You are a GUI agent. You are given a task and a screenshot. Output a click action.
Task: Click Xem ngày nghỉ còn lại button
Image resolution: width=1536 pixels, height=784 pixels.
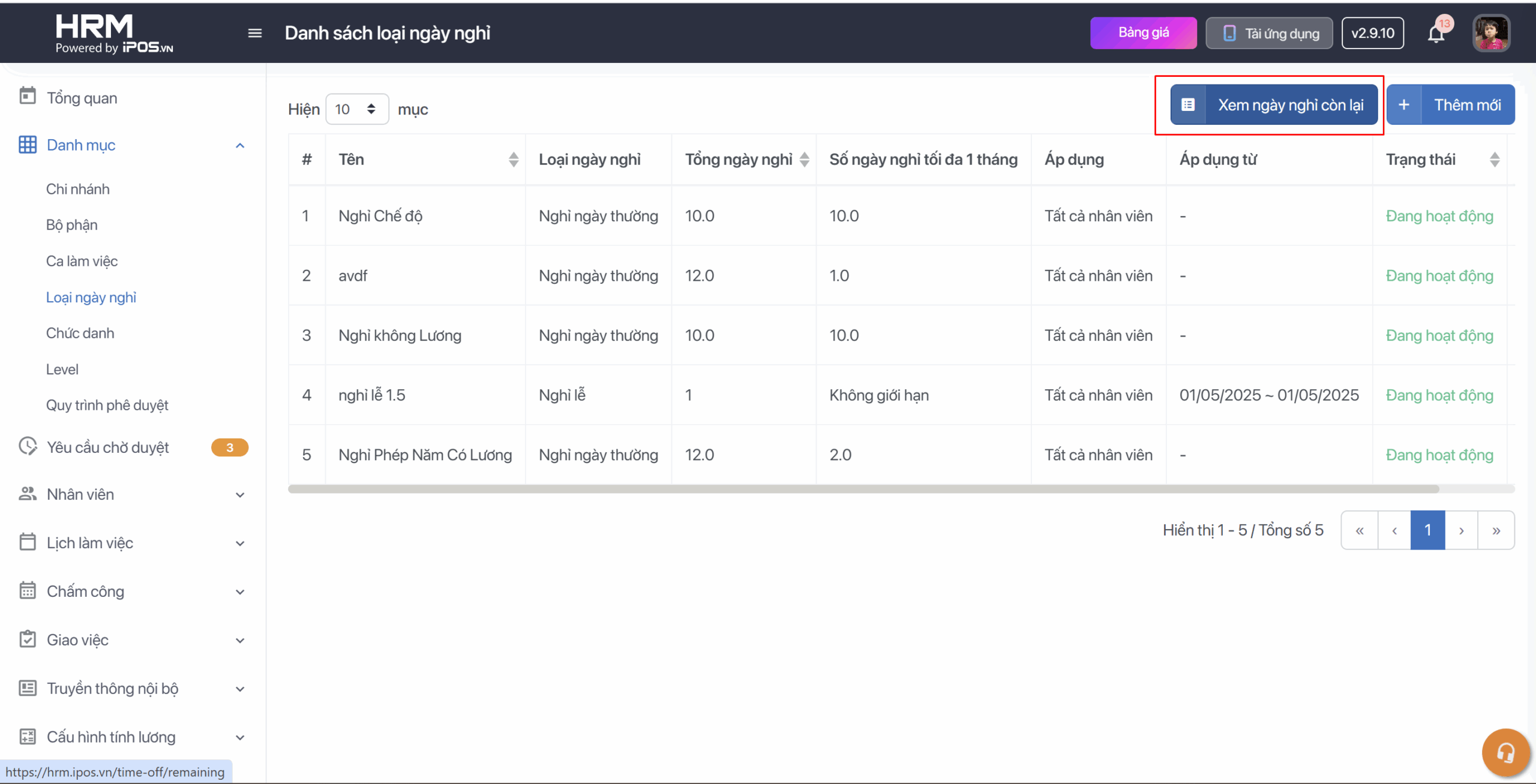pos(1273,105)
